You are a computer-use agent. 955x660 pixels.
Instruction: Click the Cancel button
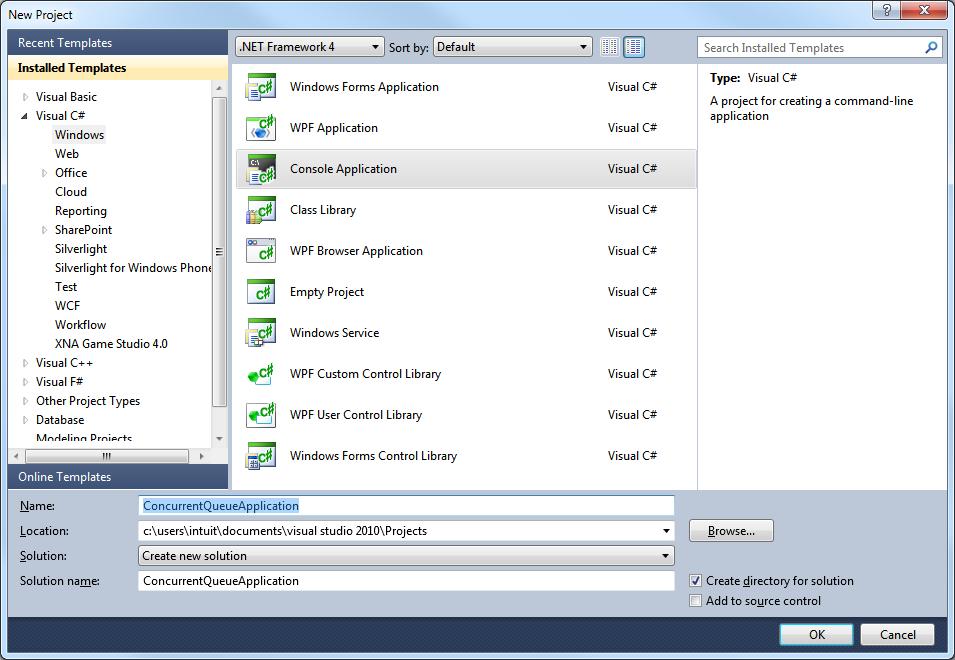pyautogui.click(x=897, y=634)
